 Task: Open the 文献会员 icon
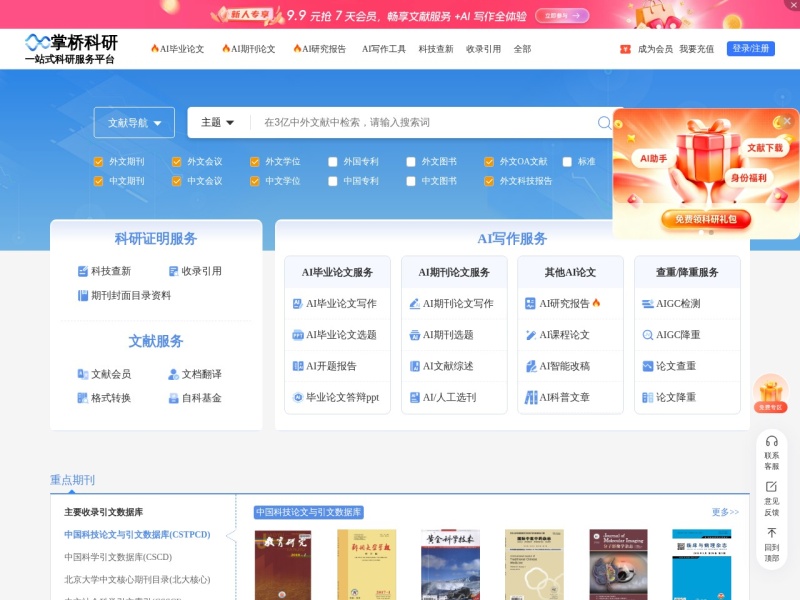pos(83,374)
